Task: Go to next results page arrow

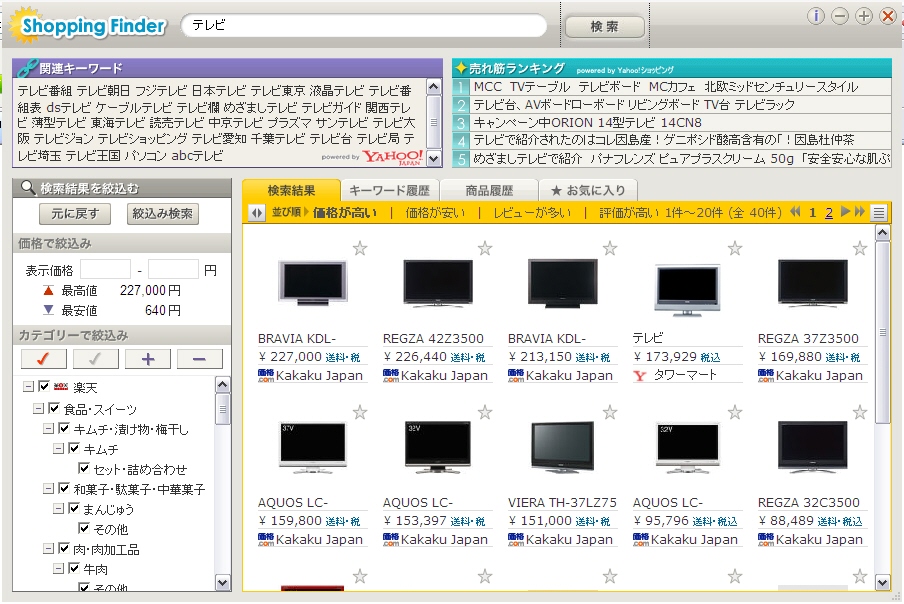Action: (x=845, y=212)
